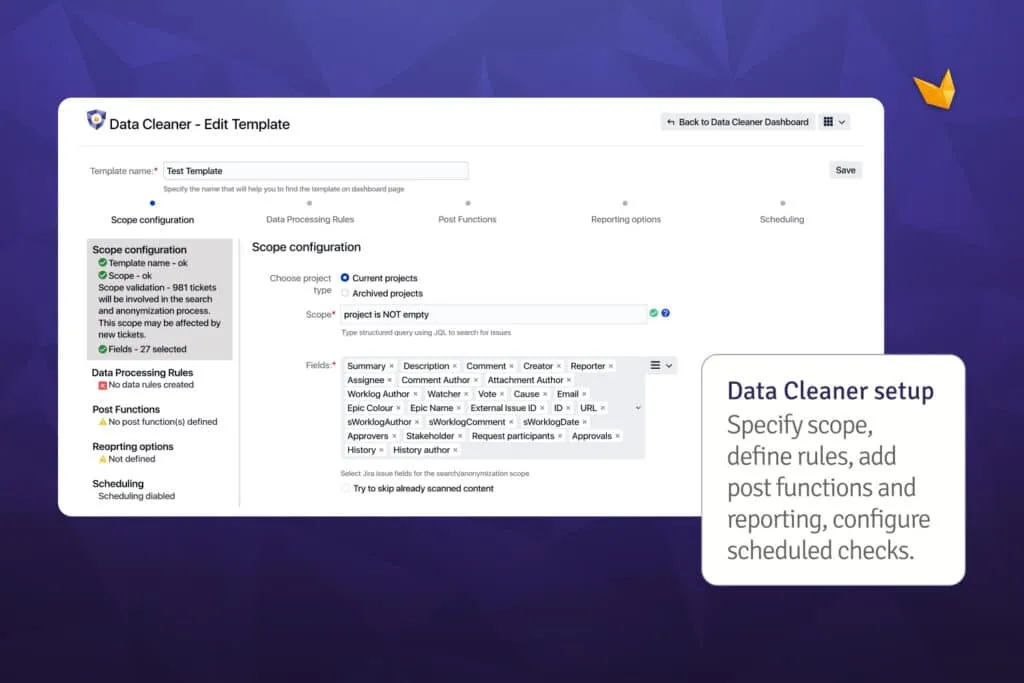Go to Post Functions step tab
The width and height of the screenshot is (1024, 683).
click(468, 219)
